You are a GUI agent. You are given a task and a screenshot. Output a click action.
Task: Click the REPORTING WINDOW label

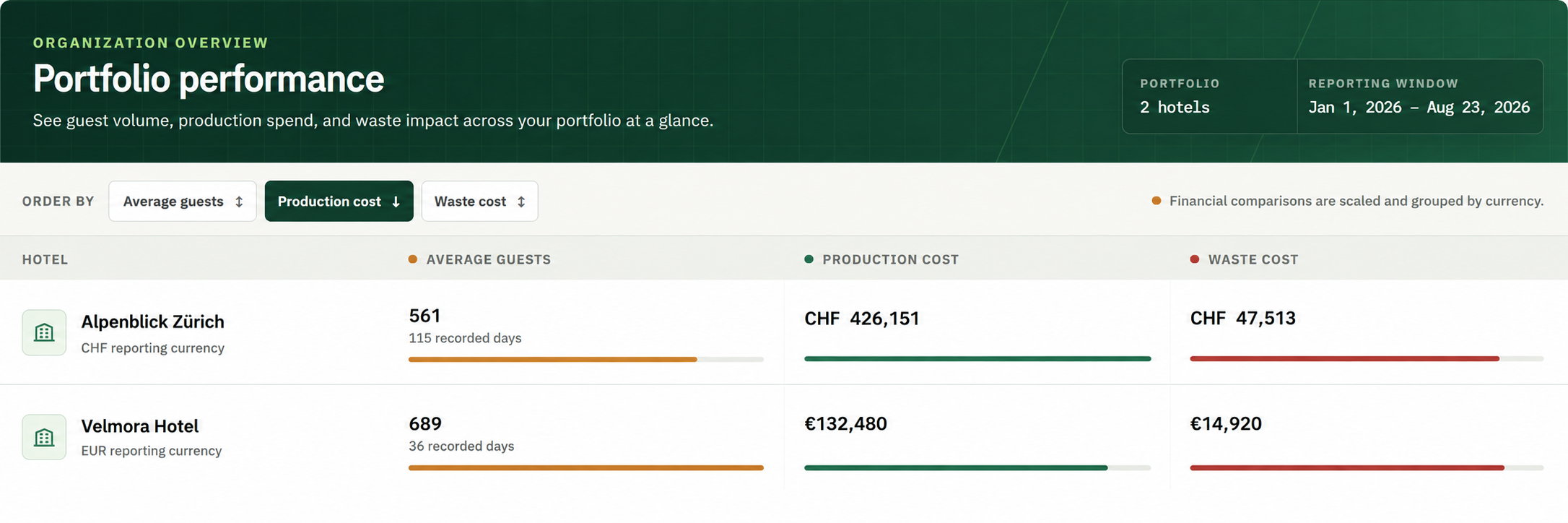(x=1383, y=84)
